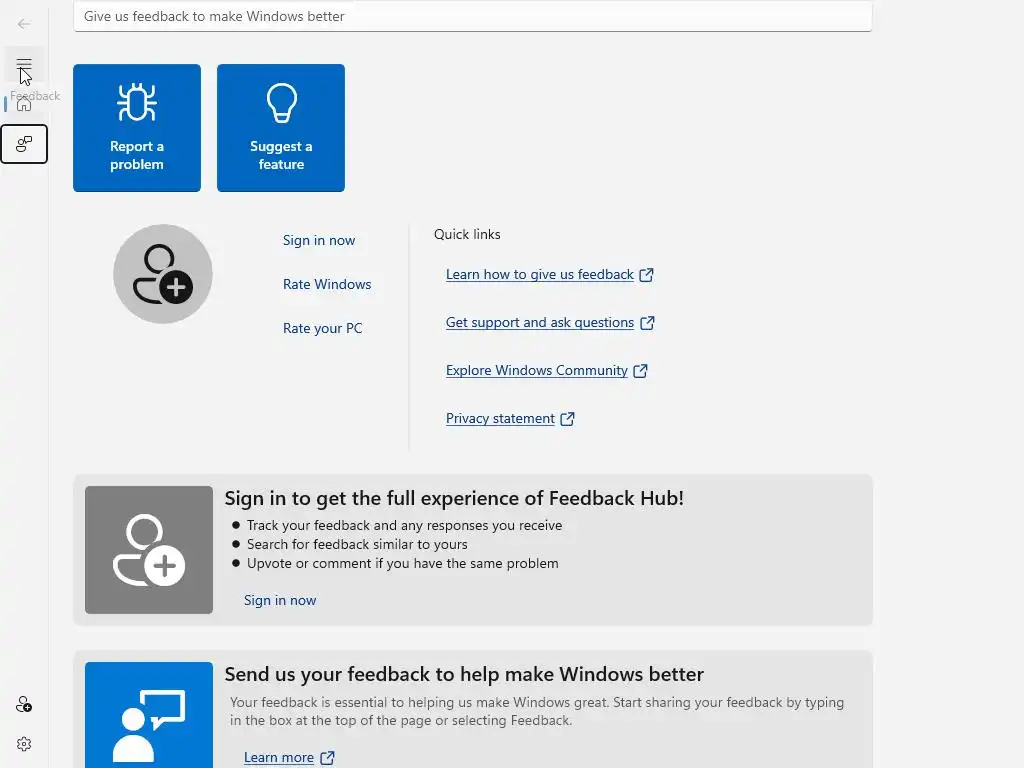The width and height of the screenshot is (1024, 768).
Task: Click Sign in now beside the avatar
Action: [x=319, y=240]
